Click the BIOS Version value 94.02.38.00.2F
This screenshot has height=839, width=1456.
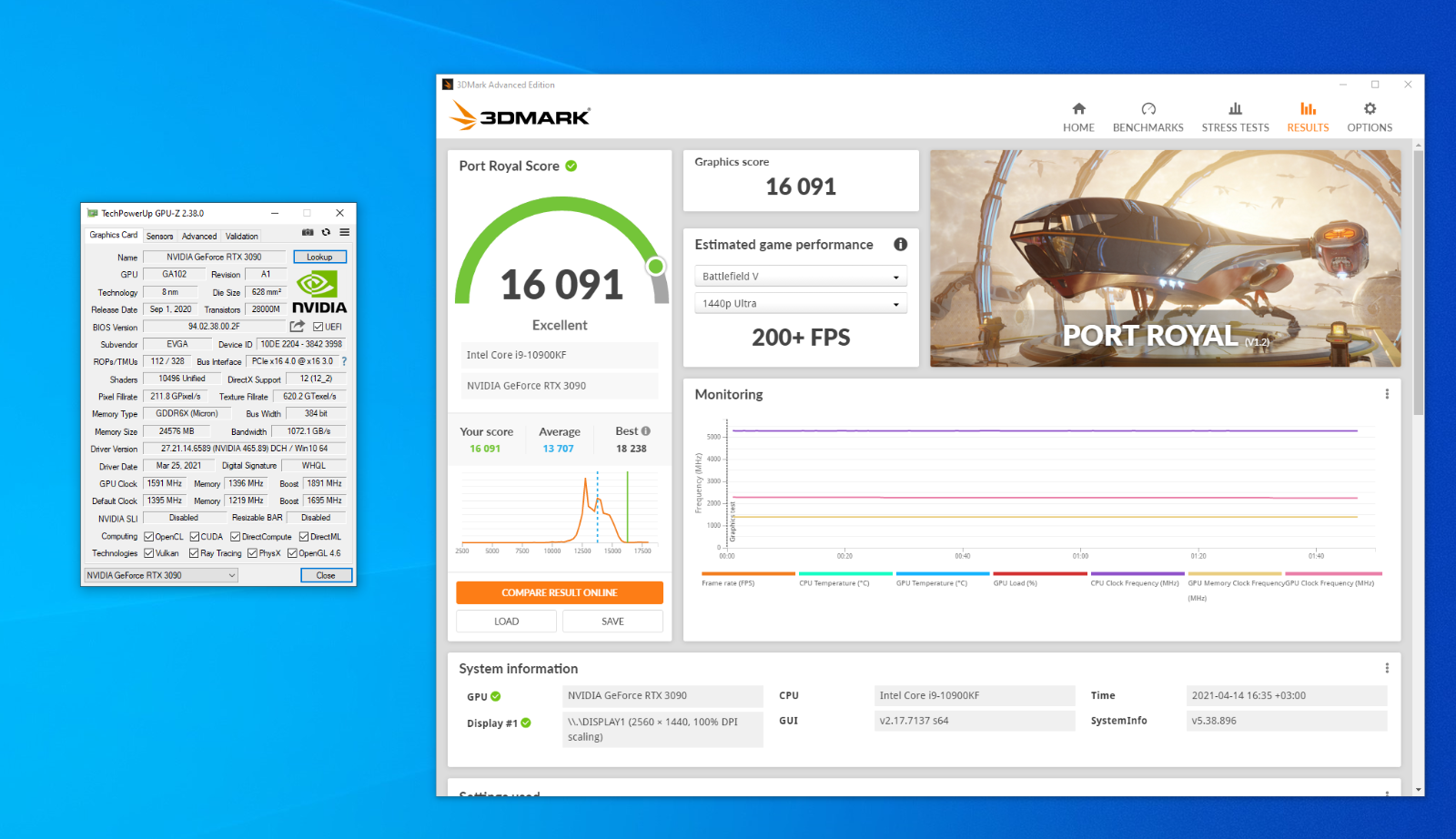(x=215, y=327)
